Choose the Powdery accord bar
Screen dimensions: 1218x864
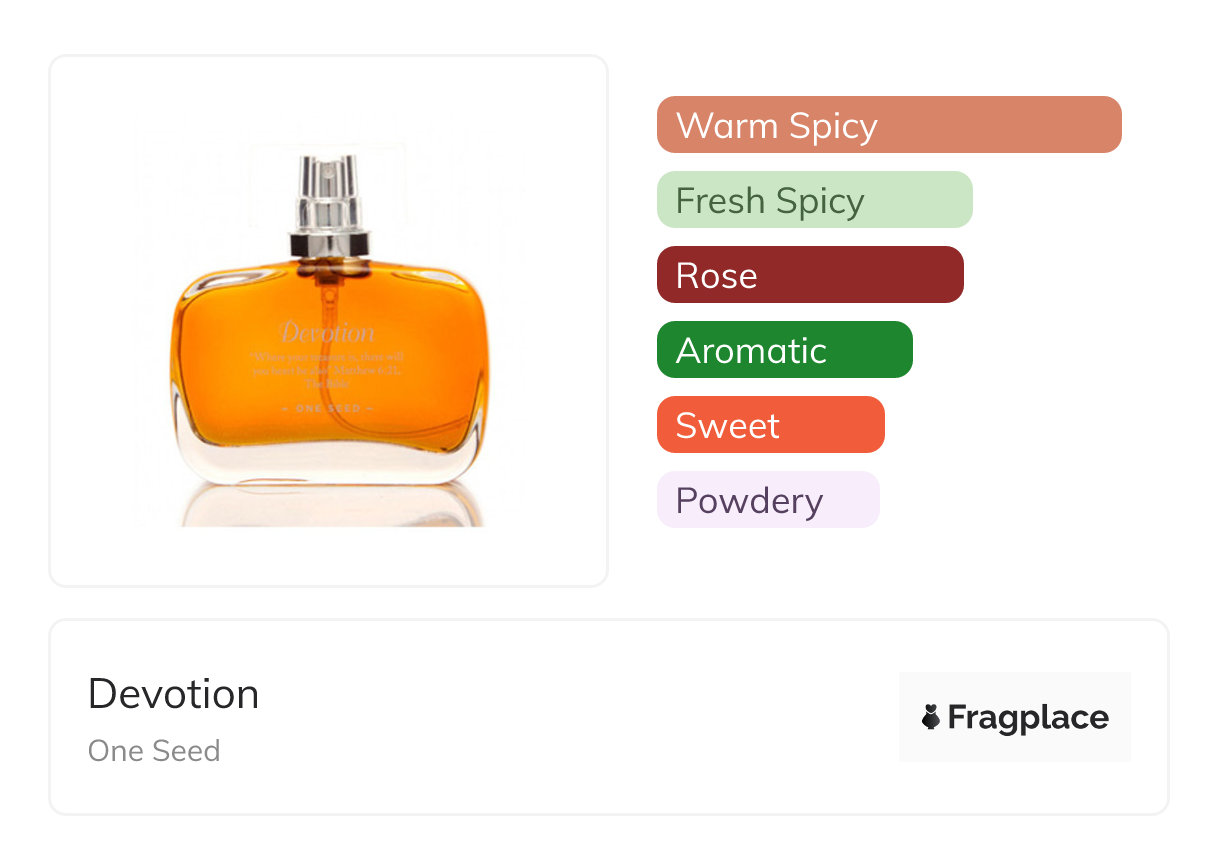click(768, 500)
